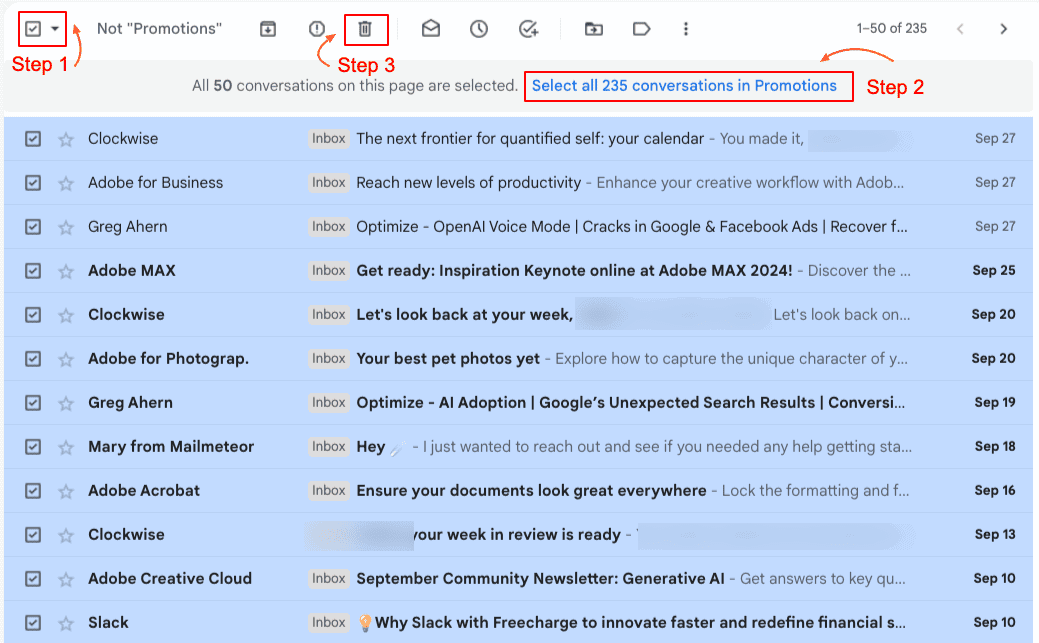
Task: Open 'Get ready: Inspiration Keynote online' email
Action: coord(574,270)
